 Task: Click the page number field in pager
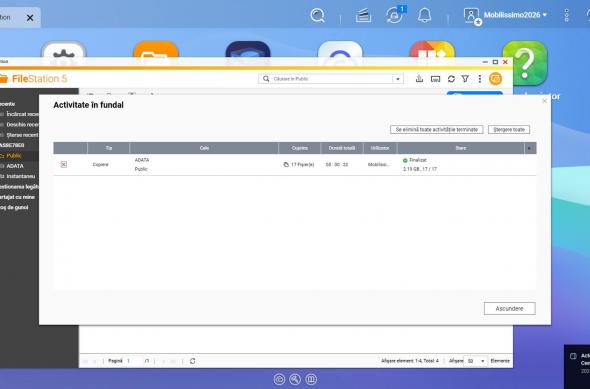click(132, 361)
